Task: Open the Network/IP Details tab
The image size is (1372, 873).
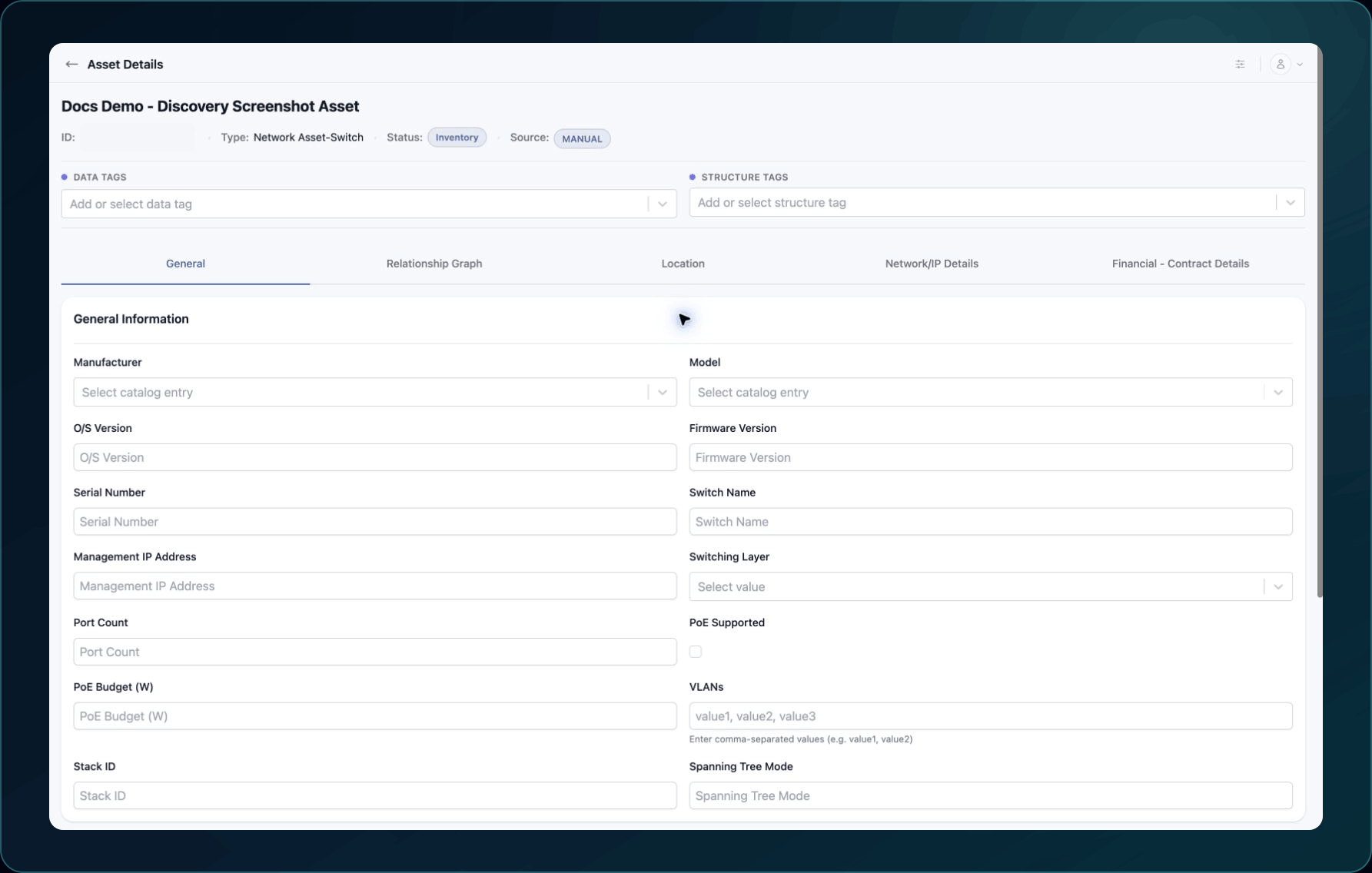Action: coord(932,264)
